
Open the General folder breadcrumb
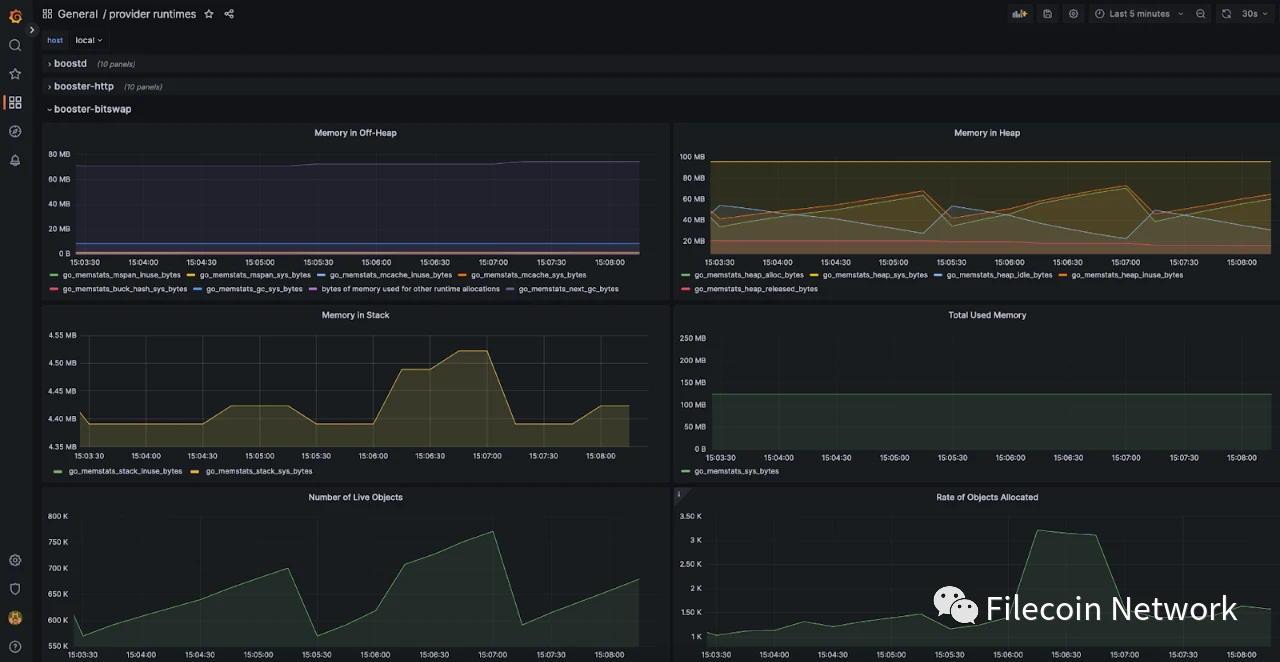(x=78, y=14)
